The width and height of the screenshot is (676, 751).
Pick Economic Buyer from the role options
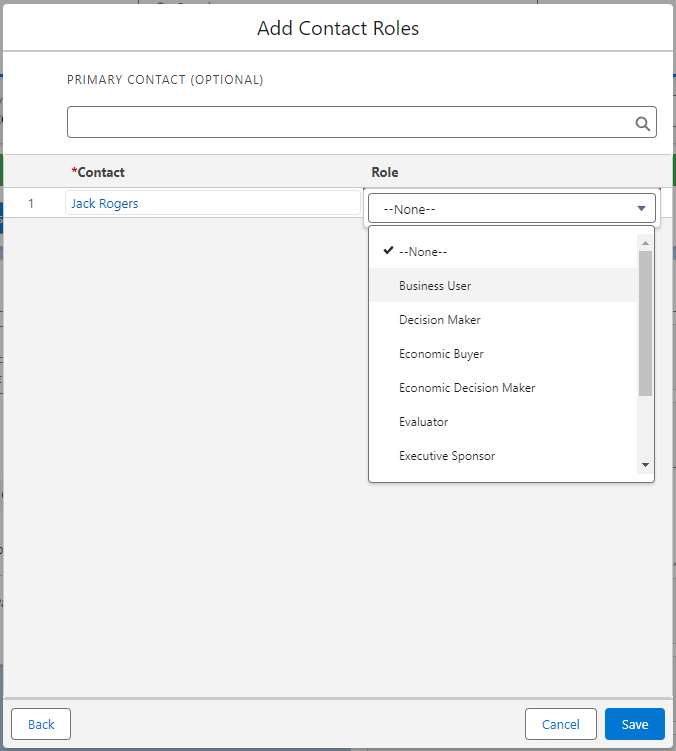pyautogui.click(x=441, y=354)
